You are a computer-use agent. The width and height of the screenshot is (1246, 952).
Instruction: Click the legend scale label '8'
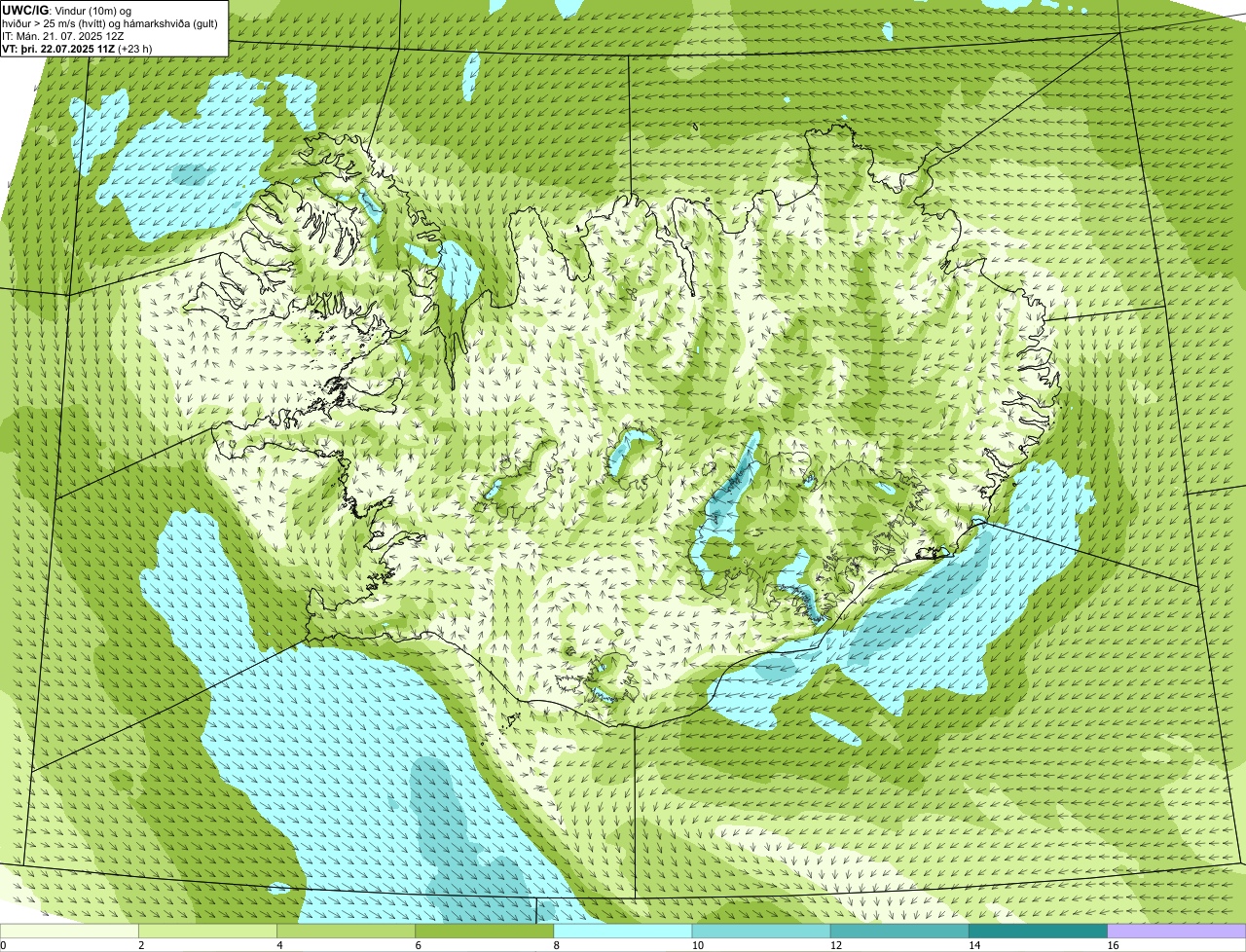(x=556, y=946)
